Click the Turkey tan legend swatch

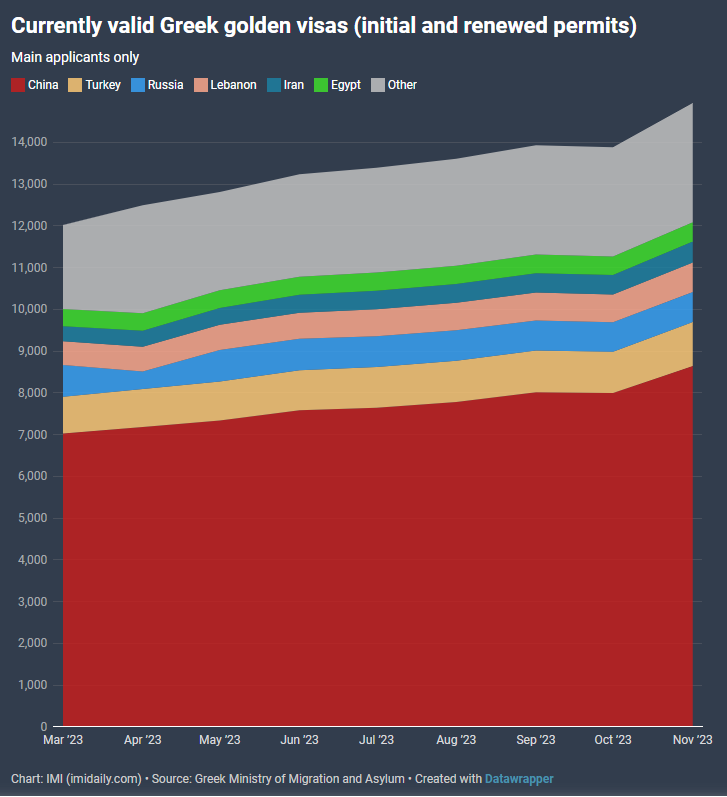[75, 85]
